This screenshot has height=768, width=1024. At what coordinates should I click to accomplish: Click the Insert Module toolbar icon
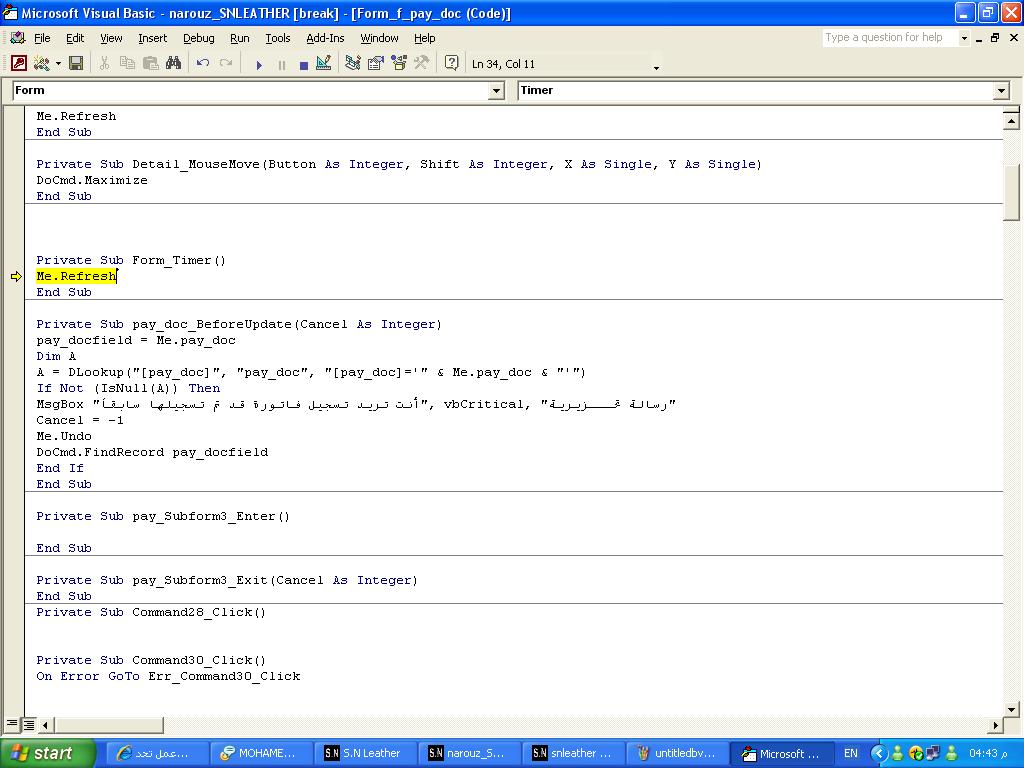tap(41, 63)
